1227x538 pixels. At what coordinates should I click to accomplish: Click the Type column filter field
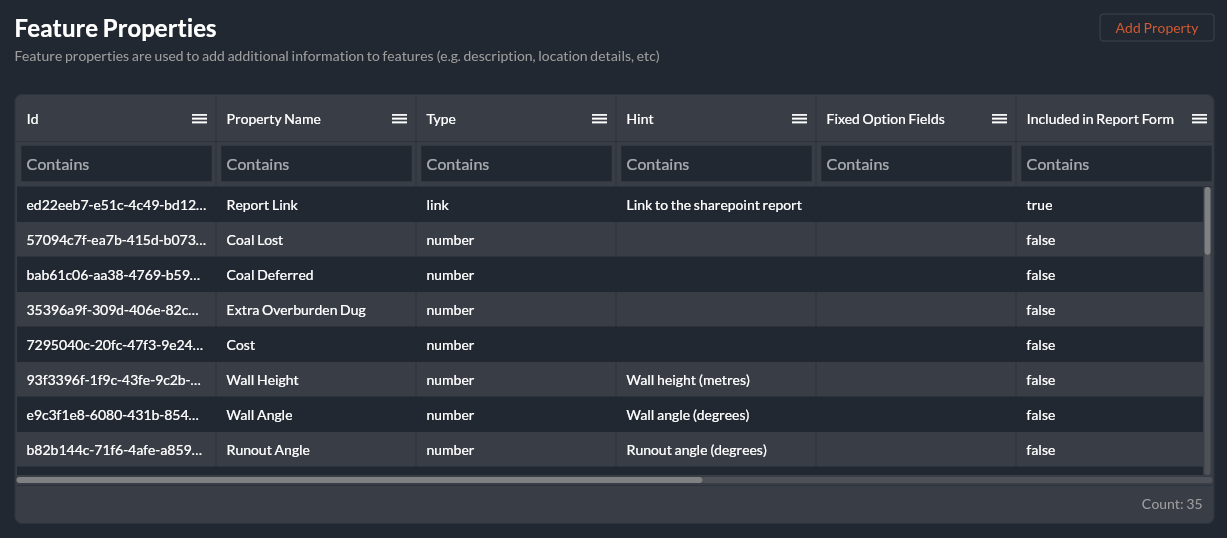point(516,164)
